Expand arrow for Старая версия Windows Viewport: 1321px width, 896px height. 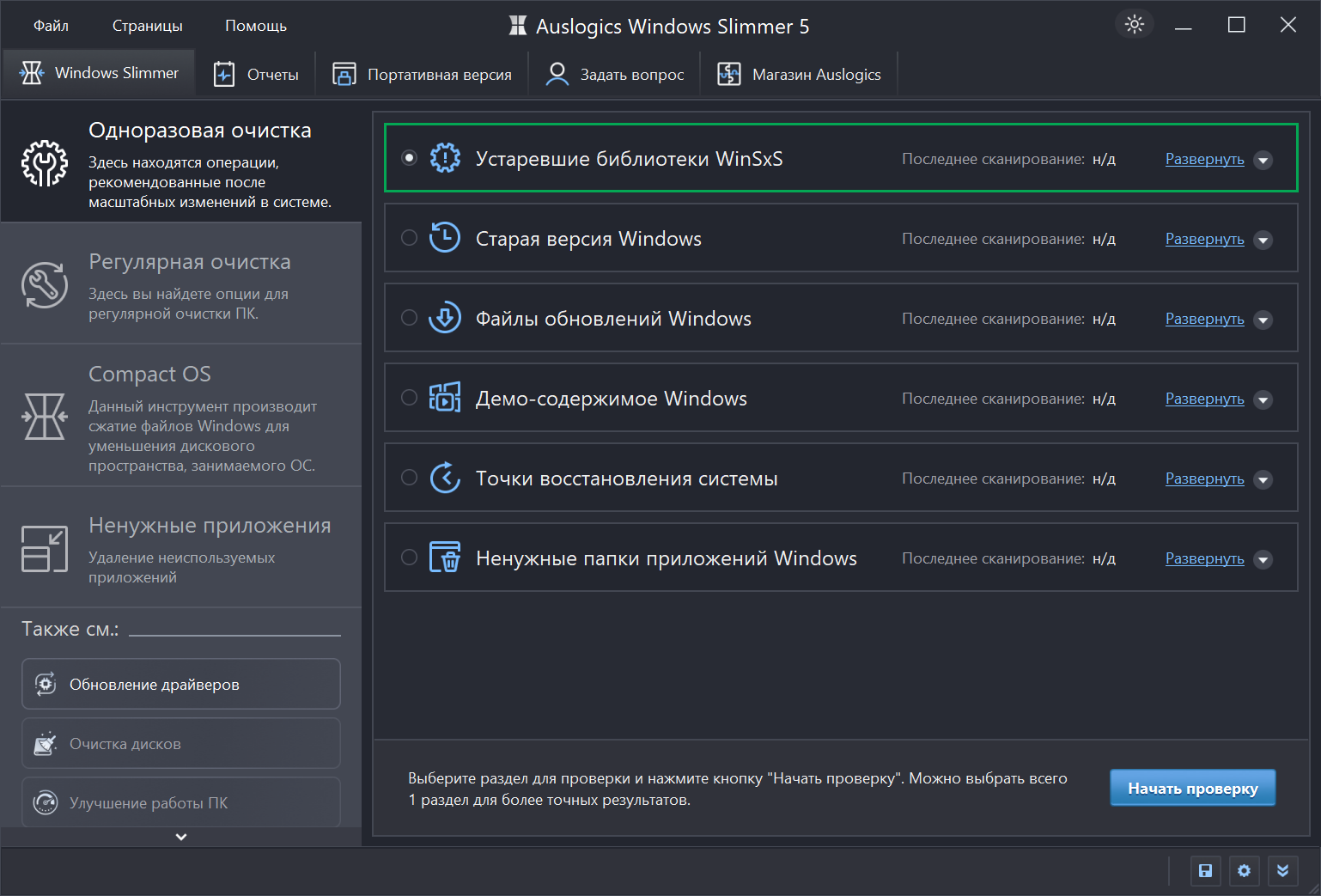pyautogui.click(x=1263, y=240)
